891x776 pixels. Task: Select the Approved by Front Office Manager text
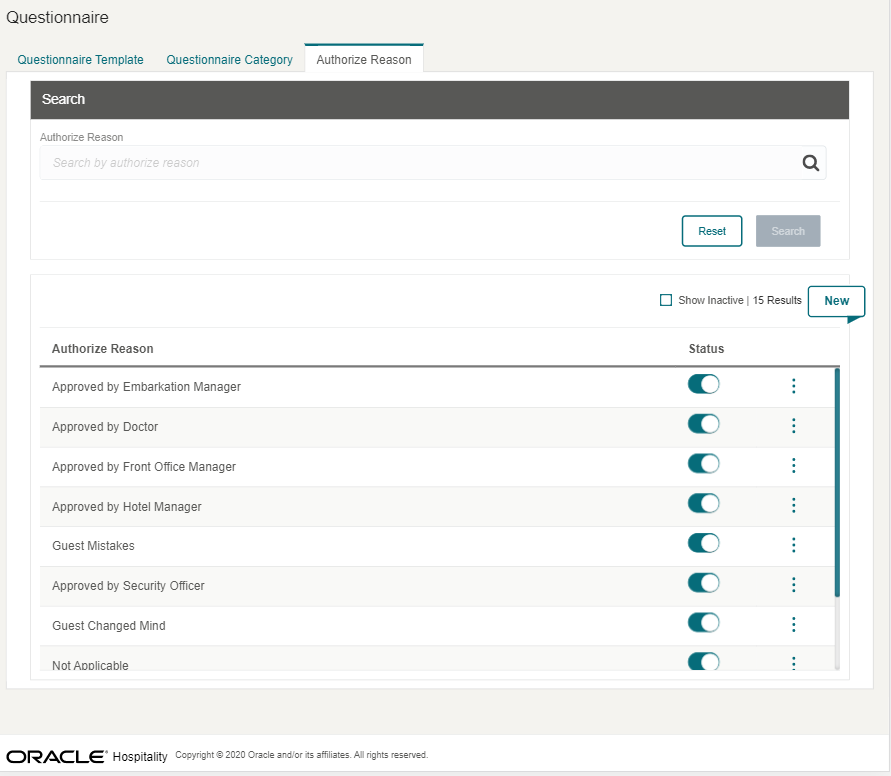pos(144,466)
